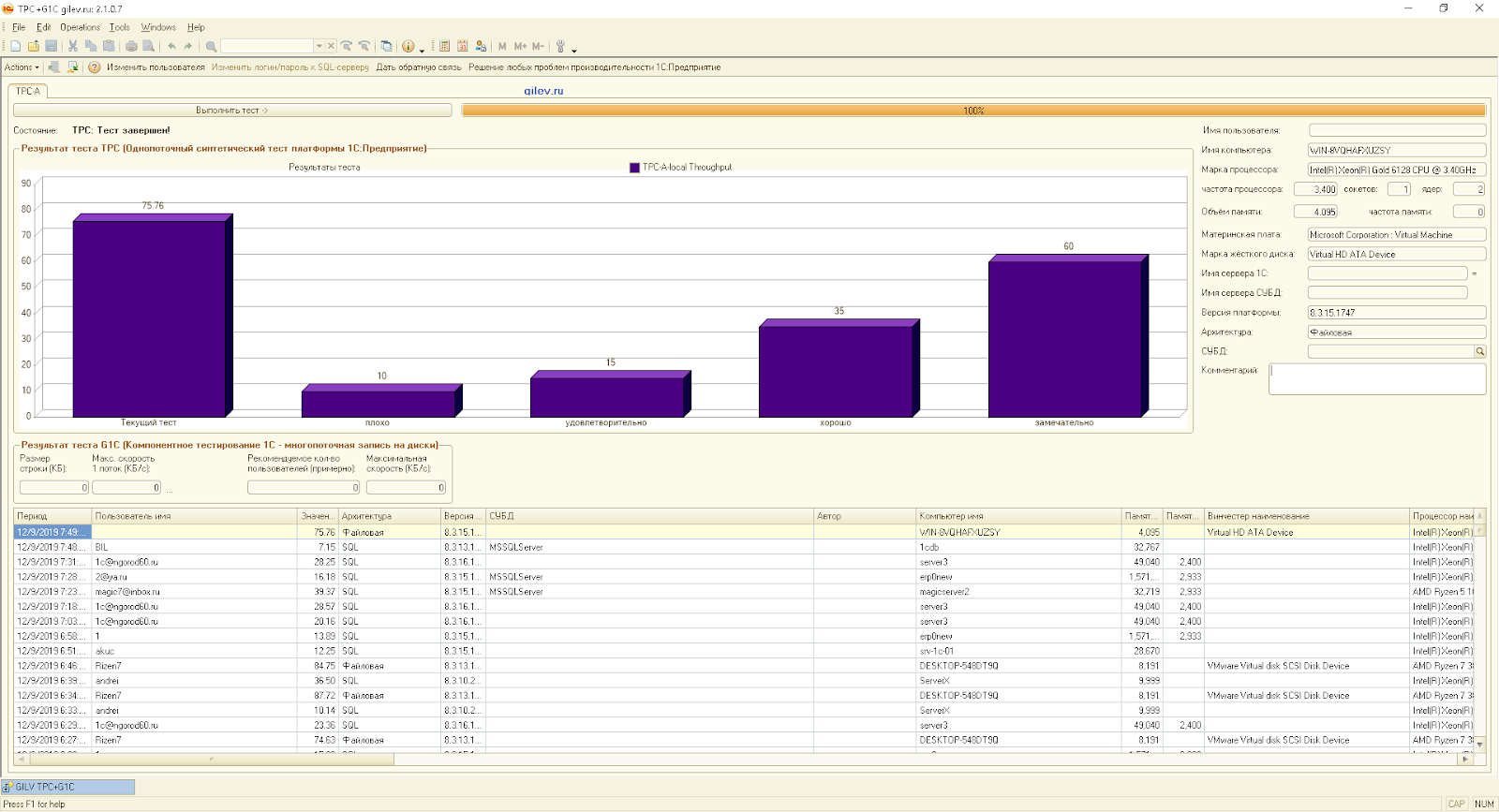Click the magnifier in the СУБД field
The width and height of the screenshot is (1499, 812).
point(1480,352)
